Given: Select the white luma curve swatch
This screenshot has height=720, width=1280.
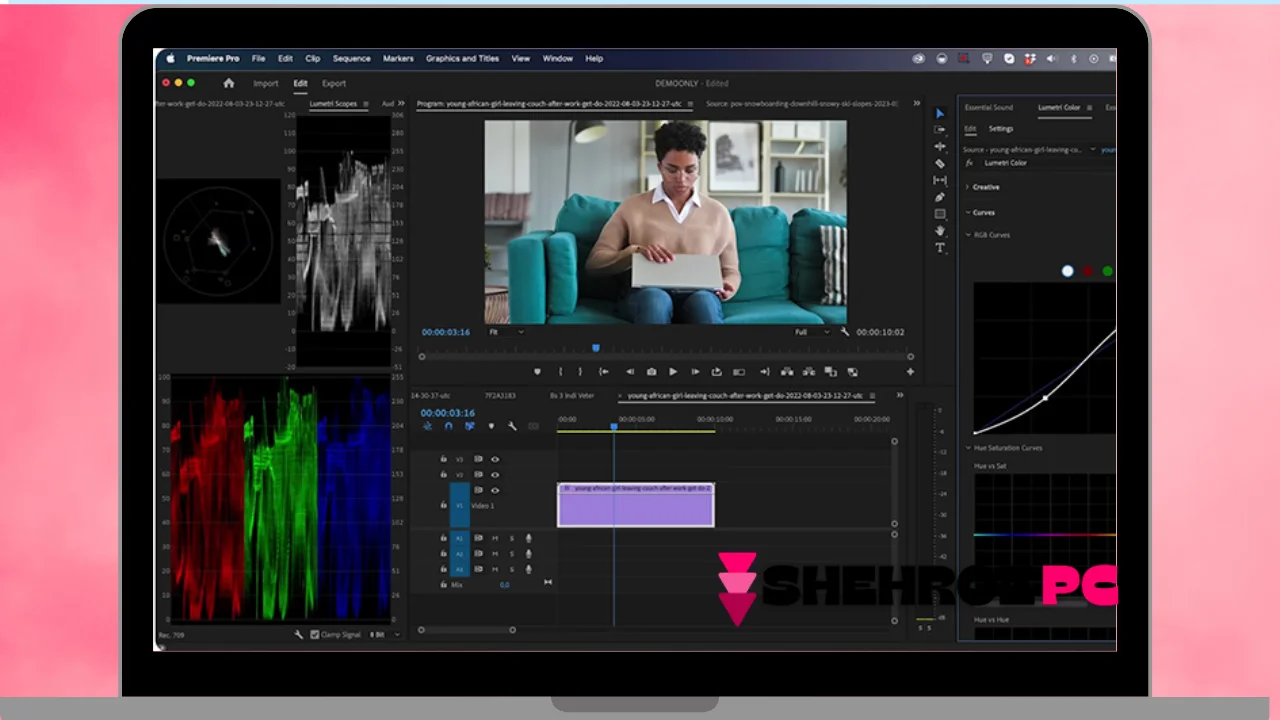Looking at the screenshot, I should click(1067, 271).
